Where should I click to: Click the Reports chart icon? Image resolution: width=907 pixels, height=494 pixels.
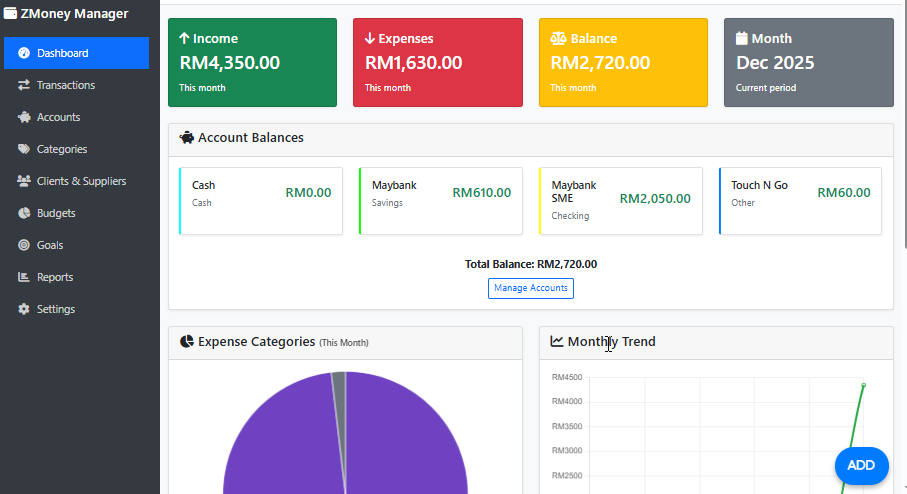(24, 277)
